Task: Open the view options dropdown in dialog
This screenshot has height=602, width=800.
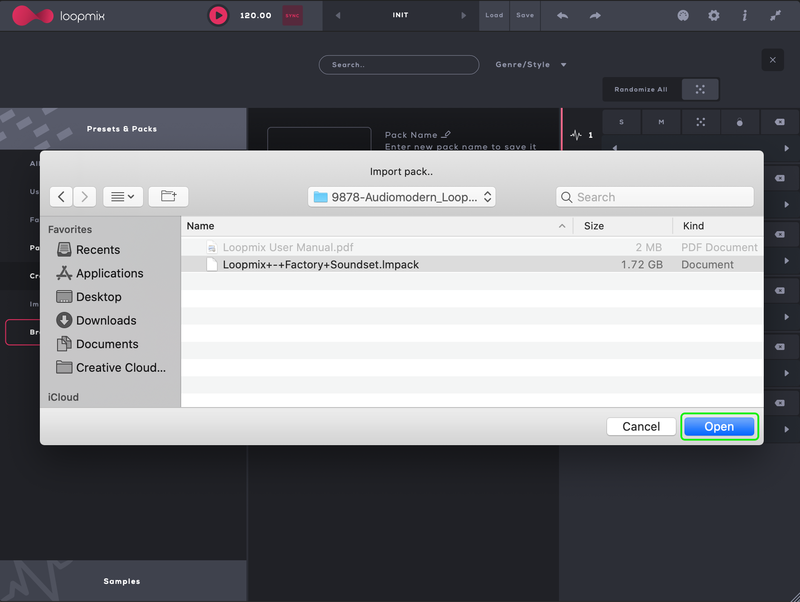Action: click(123, 197)
